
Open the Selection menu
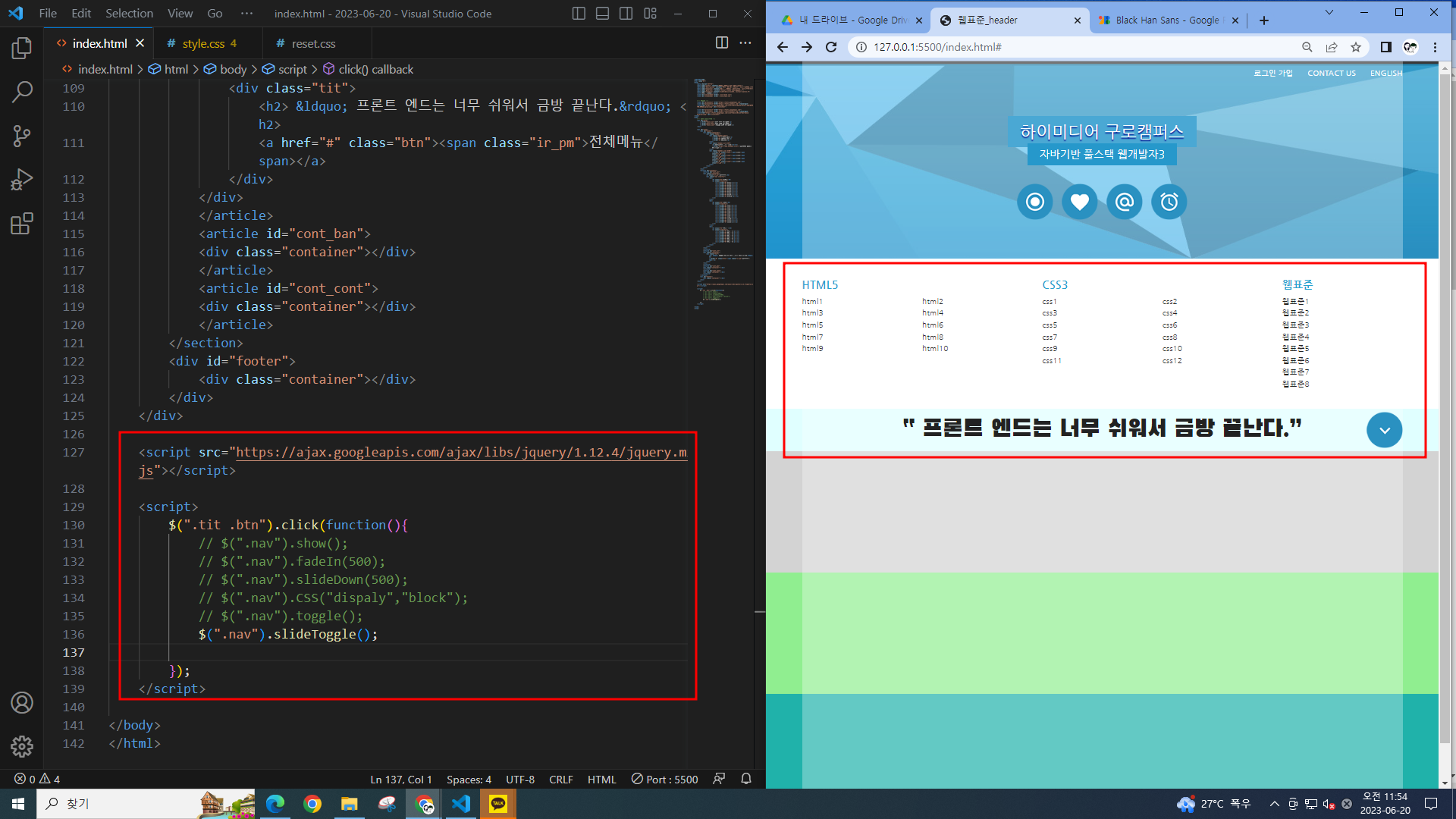[129, 14]
